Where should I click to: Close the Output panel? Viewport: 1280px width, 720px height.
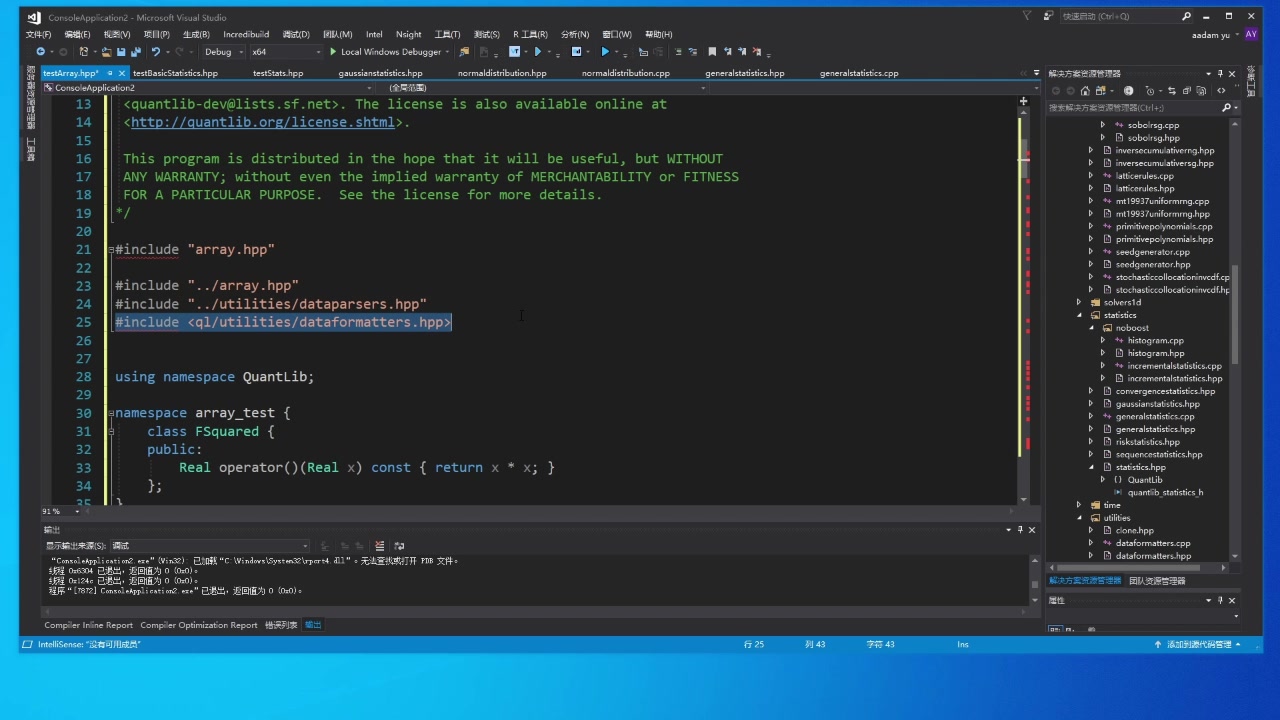tap(1032, 530)
